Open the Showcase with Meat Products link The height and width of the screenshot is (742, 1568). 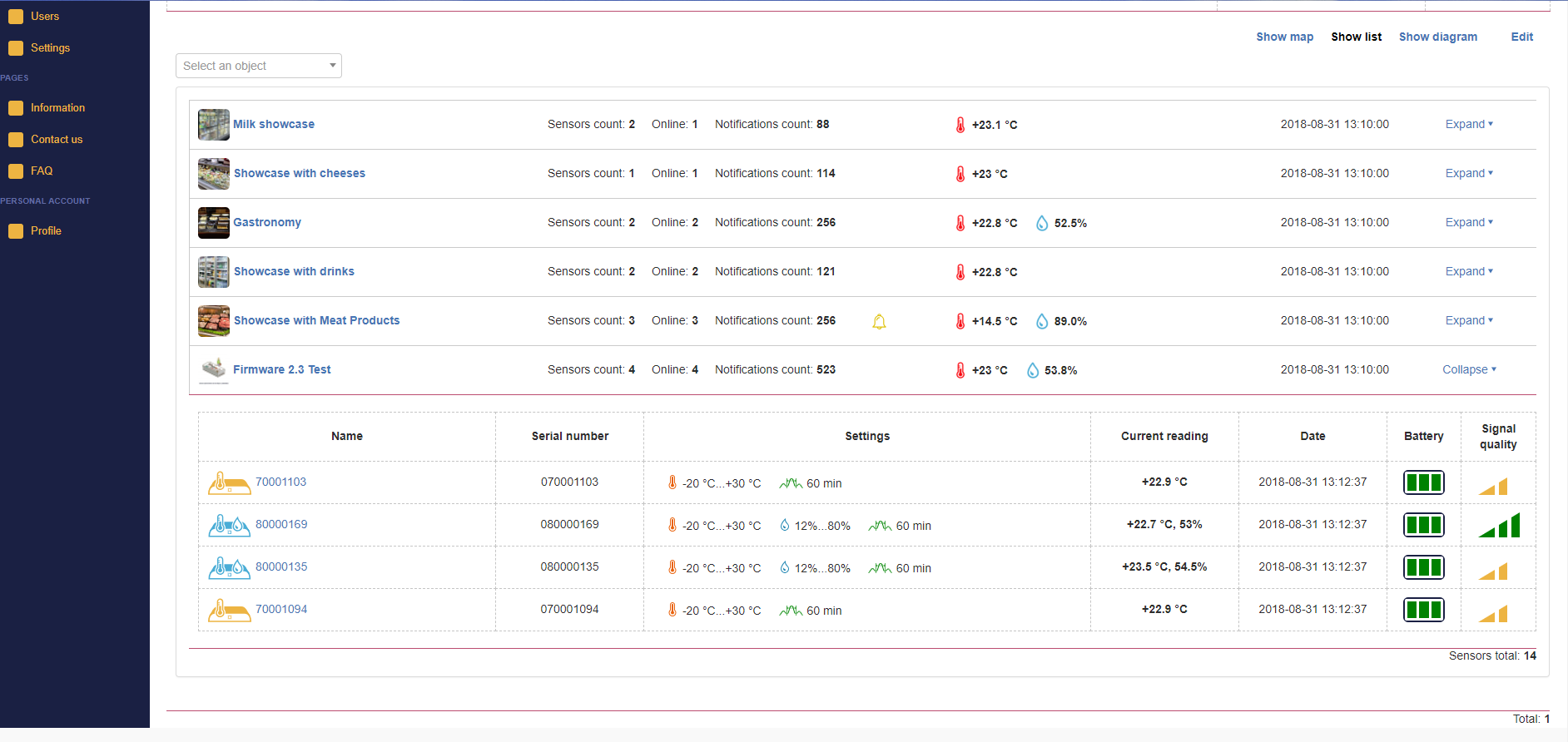coord(316,320)
